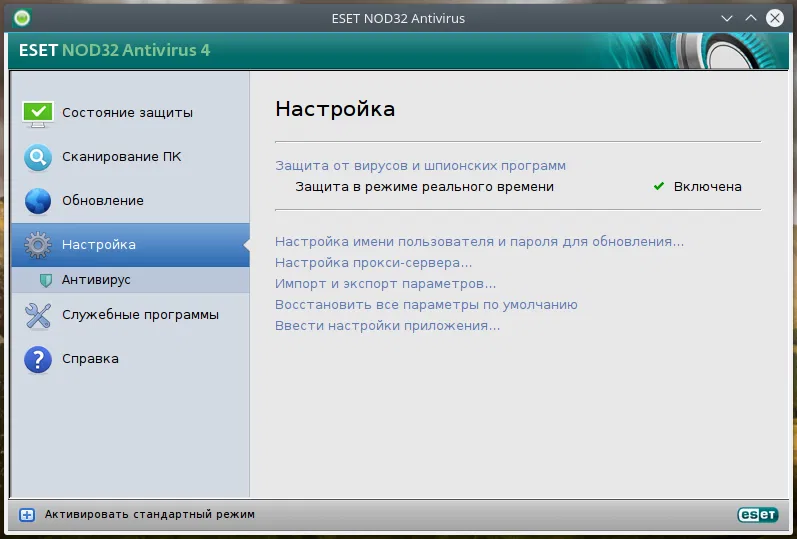Open the Состояние защиты section
This screenshot has width=797, height=539.
130,113
